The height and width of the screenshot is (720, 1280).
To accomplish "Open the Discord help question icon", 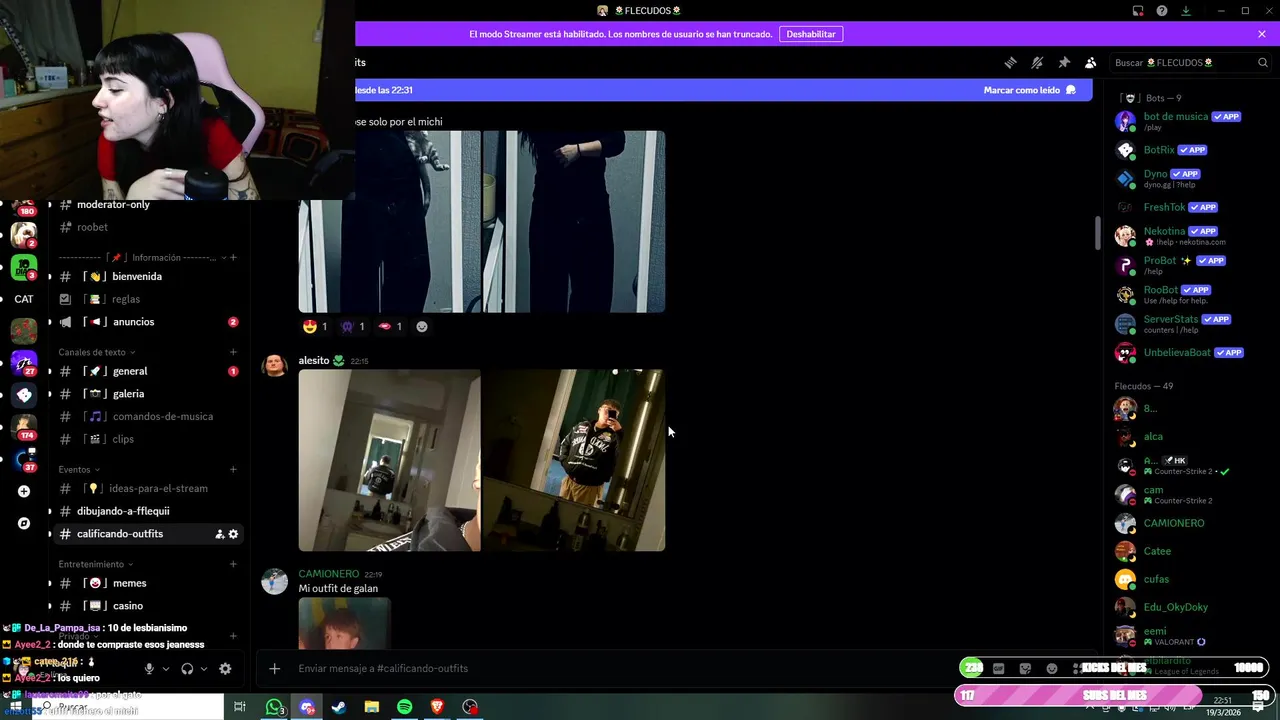I will point(1162,11).
